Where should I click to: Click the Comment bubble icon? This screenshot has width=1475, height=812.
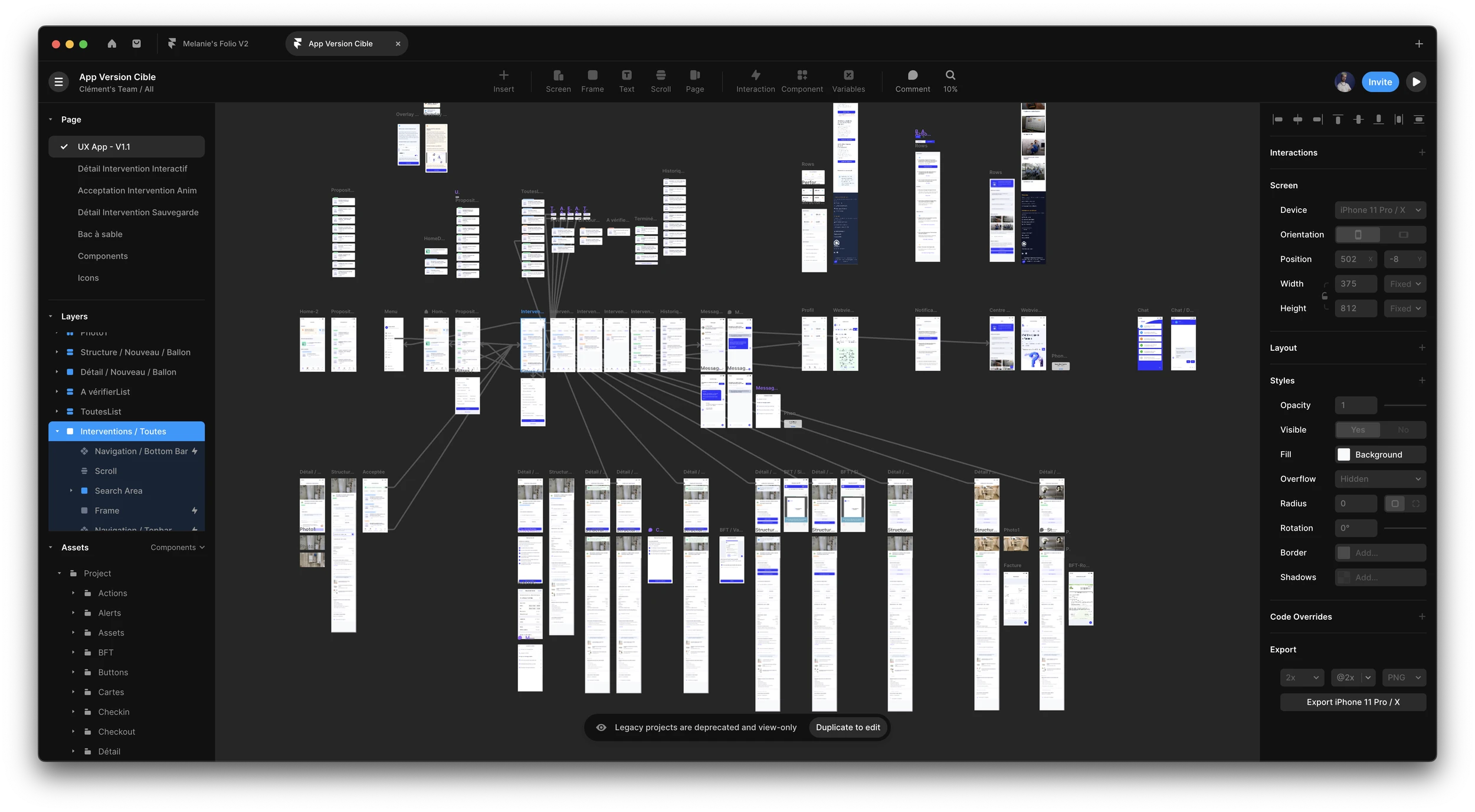[x=912, y=81]
